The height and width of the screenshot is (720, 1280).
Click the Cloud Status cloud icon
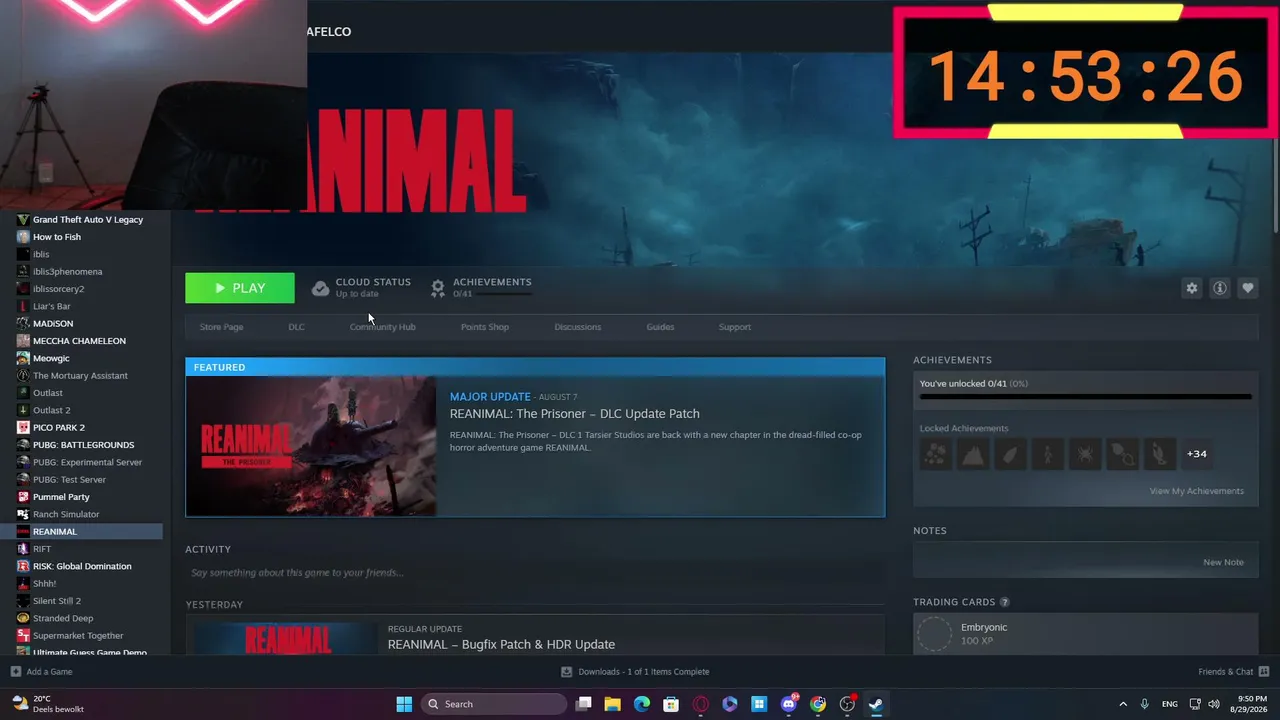(x=320, y=288)
